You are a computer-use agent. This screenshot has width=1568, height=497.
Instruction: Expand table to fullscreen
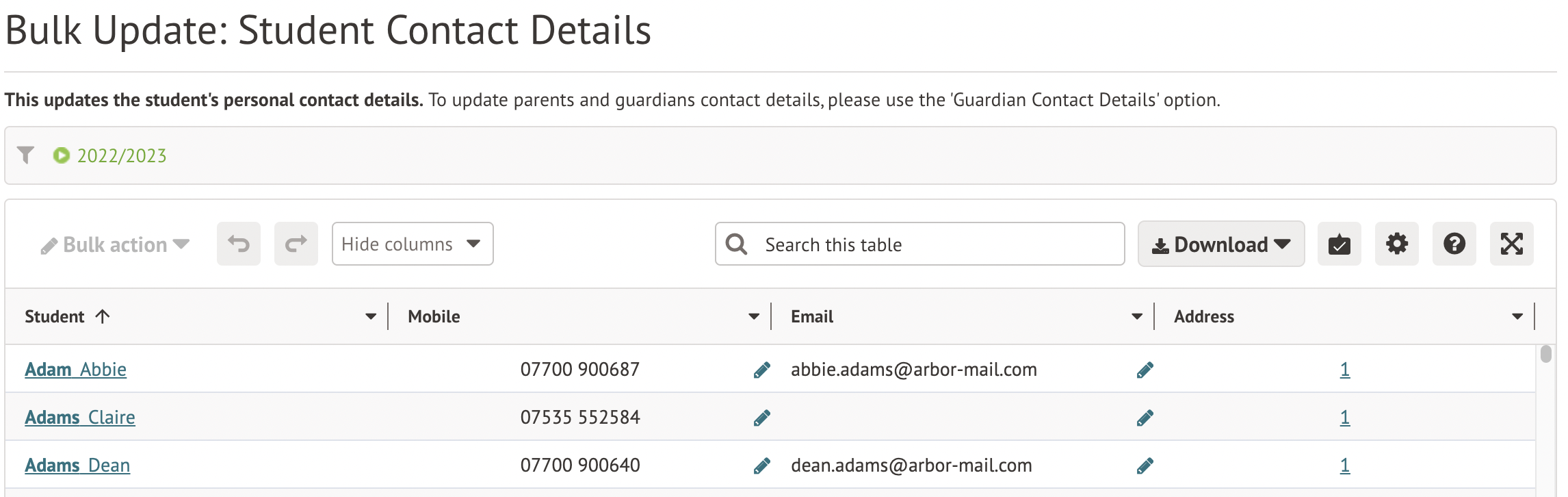tap(1511, 244)
